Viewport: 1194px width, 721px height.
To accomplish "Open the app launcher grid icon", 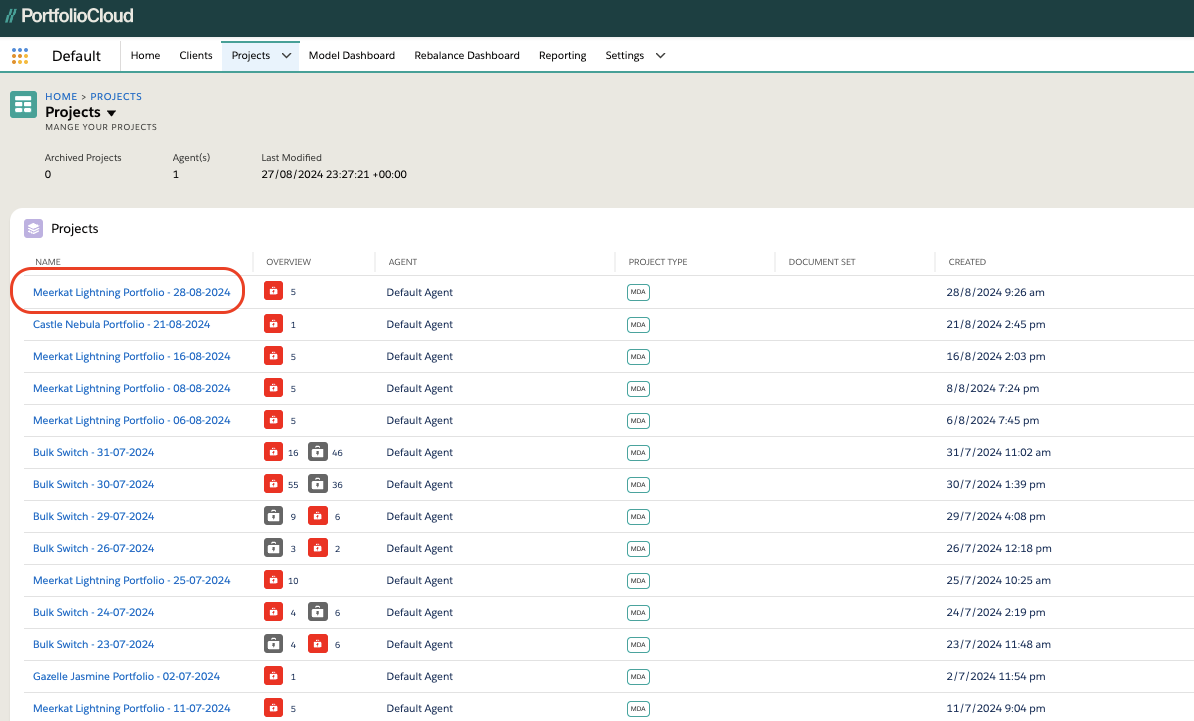I will click(x=19, y=55).
